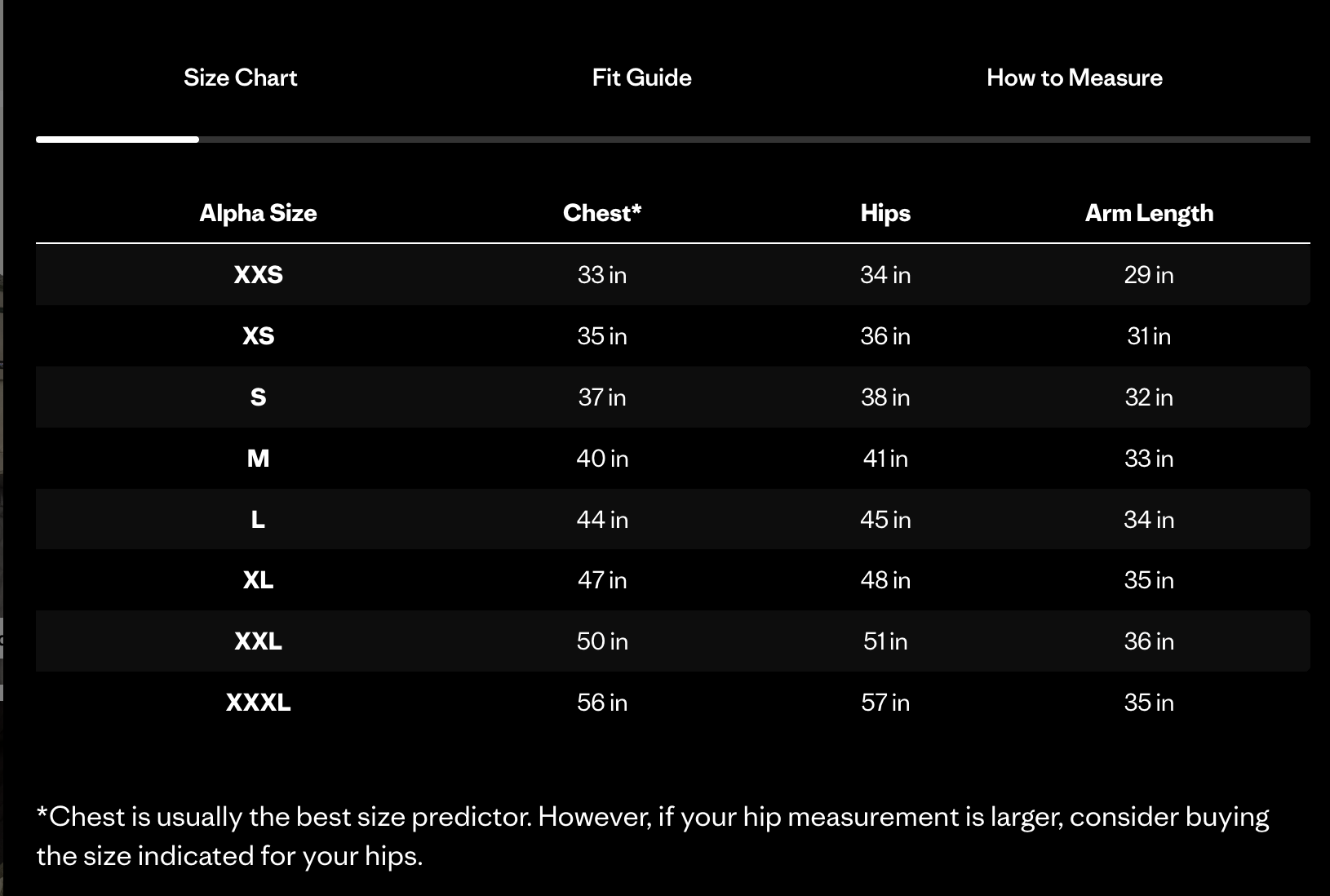This screenshot has width=1330, height=896.
Task: Select the XS size row
Action: pyautogui.click(x=258, y=336)
